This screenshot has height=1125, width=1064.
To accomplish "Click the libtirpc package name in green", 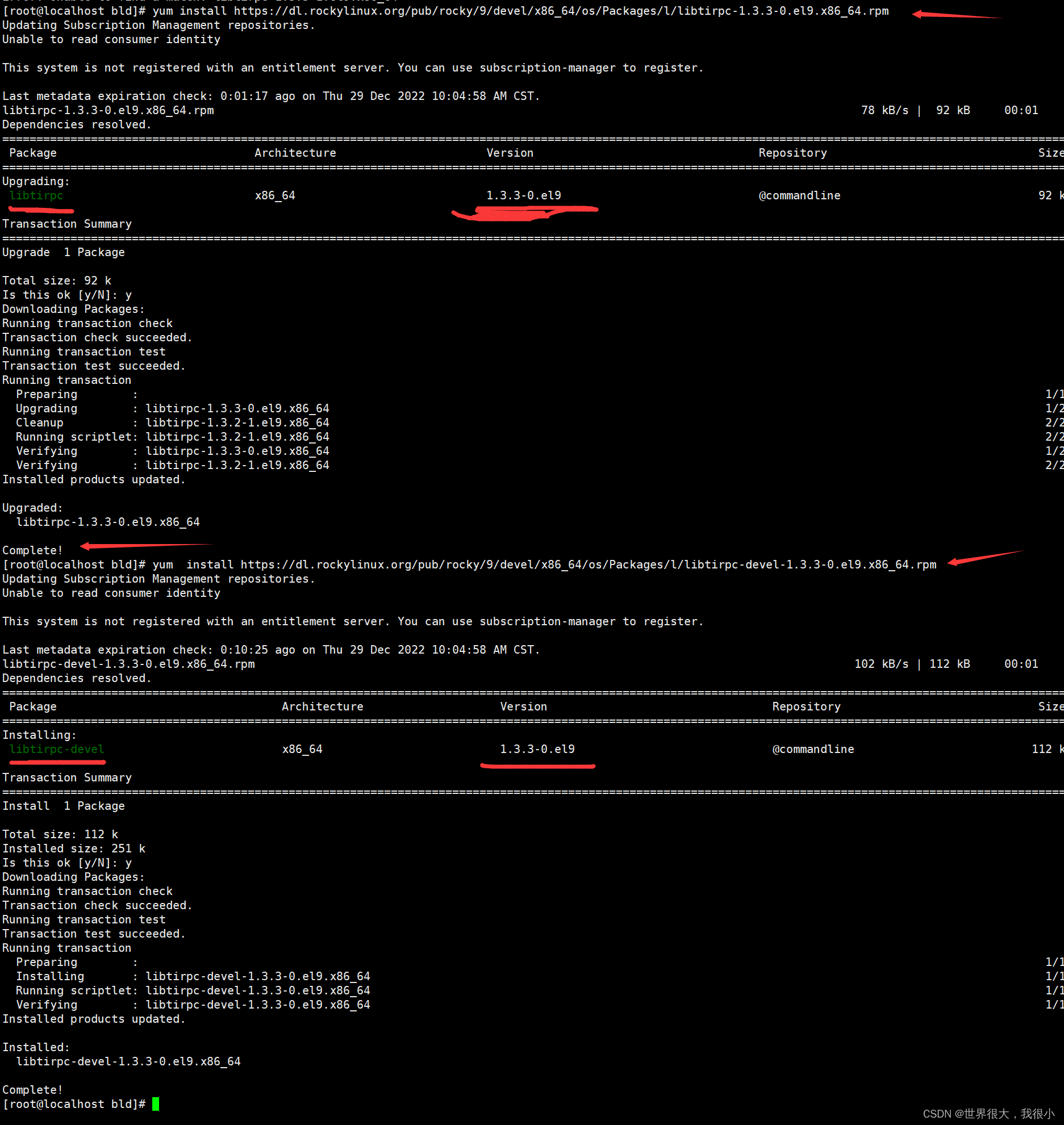I will point(37,195).
